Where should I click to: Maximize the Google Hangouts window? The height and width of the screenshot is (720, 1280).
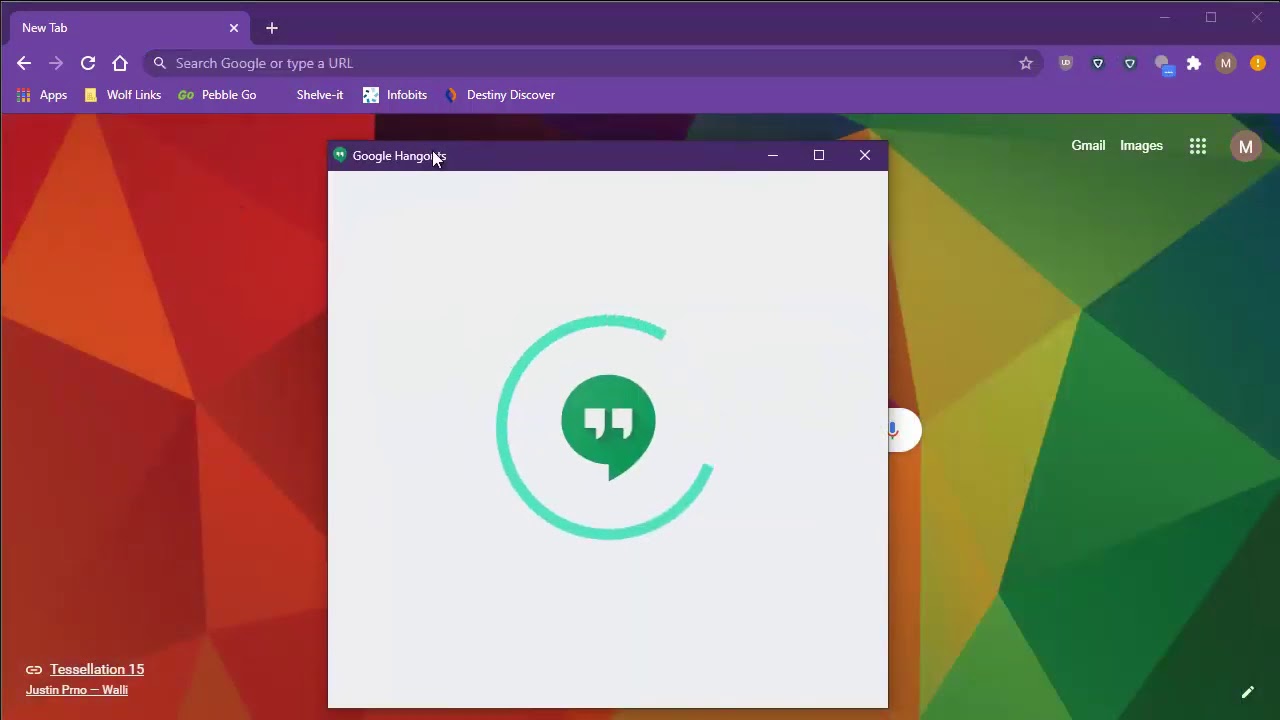tap(819, 155)
